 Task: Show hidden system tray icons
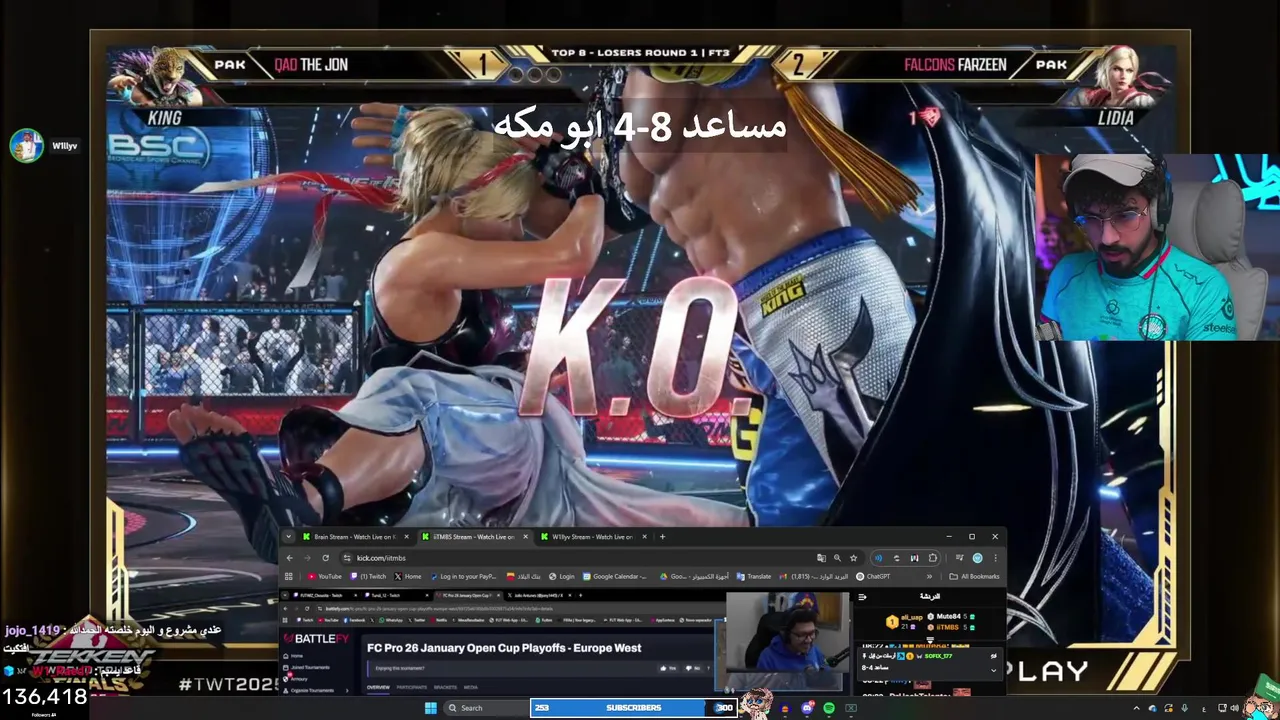(x=1136, y=708)
